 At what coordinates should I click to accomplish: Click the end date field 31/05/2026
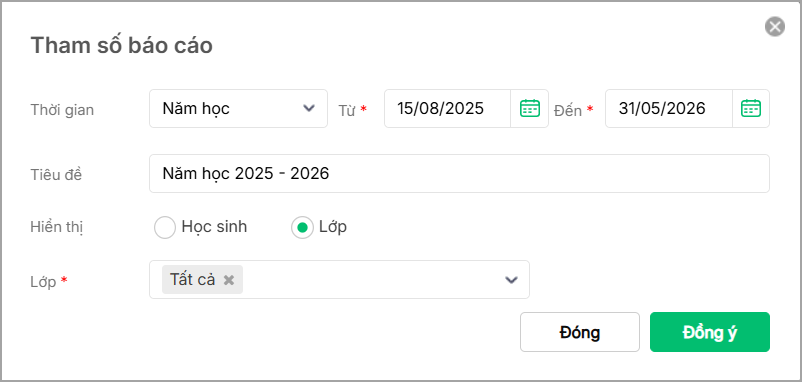pyautogui.click(x=669, y=108)
